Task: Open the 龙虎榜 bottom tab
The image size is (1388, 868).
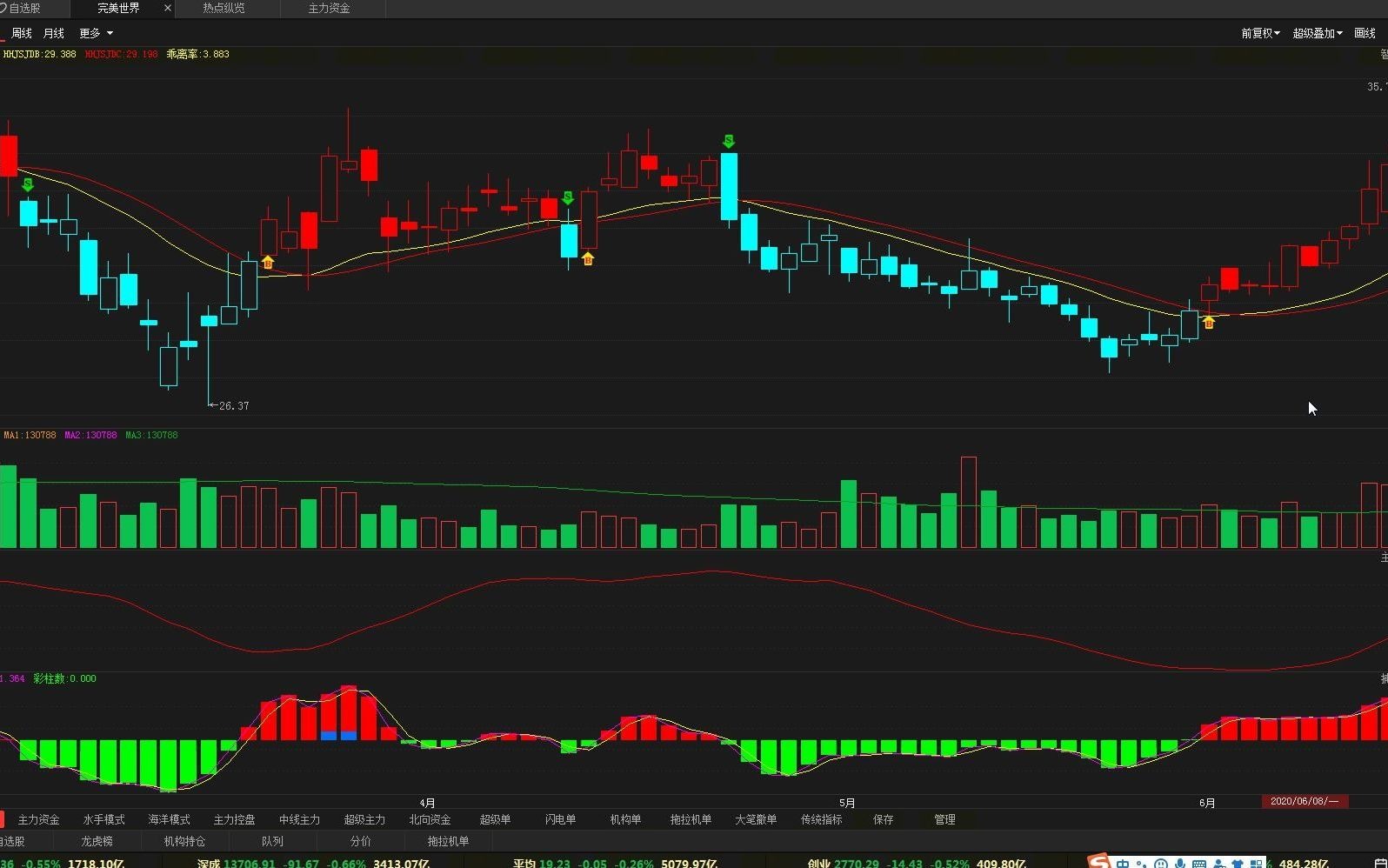Action: (x=97, y=841)
